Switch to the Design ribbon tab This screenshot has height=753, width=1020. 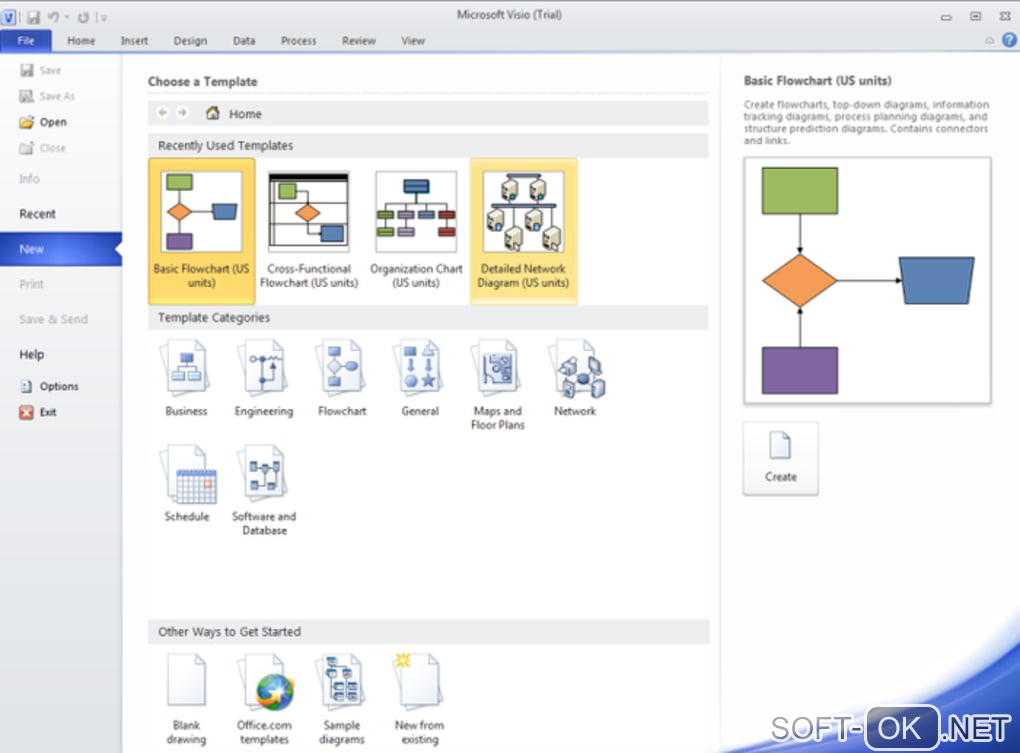(x=190, y=40)
